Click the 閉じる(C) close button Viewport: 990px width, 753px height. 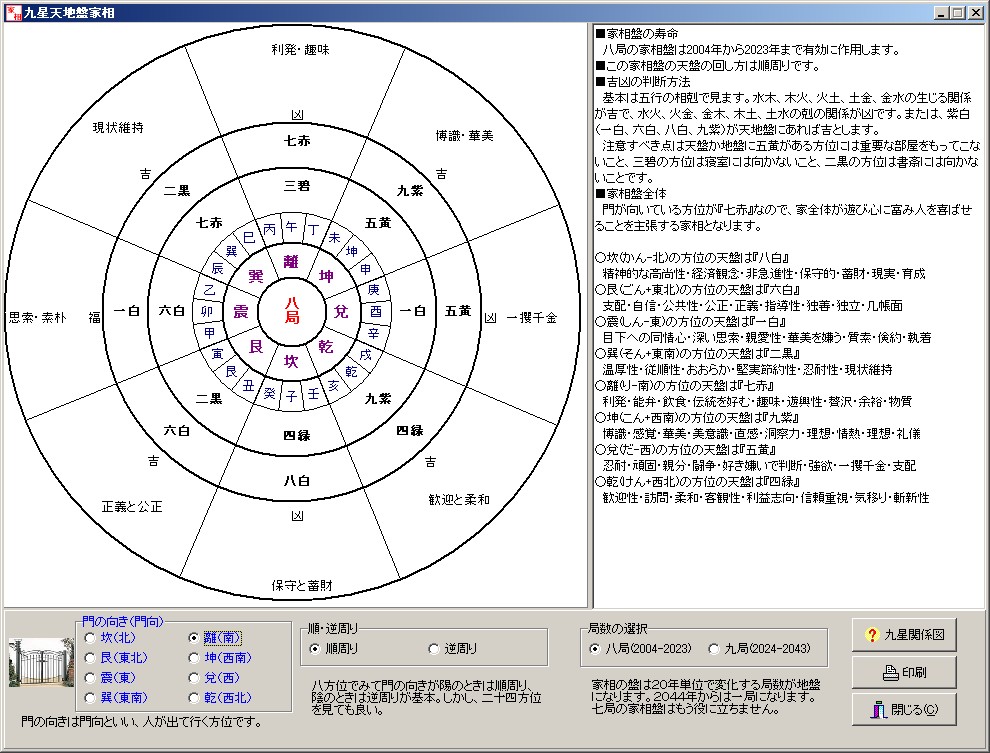(x=904, y=709)
